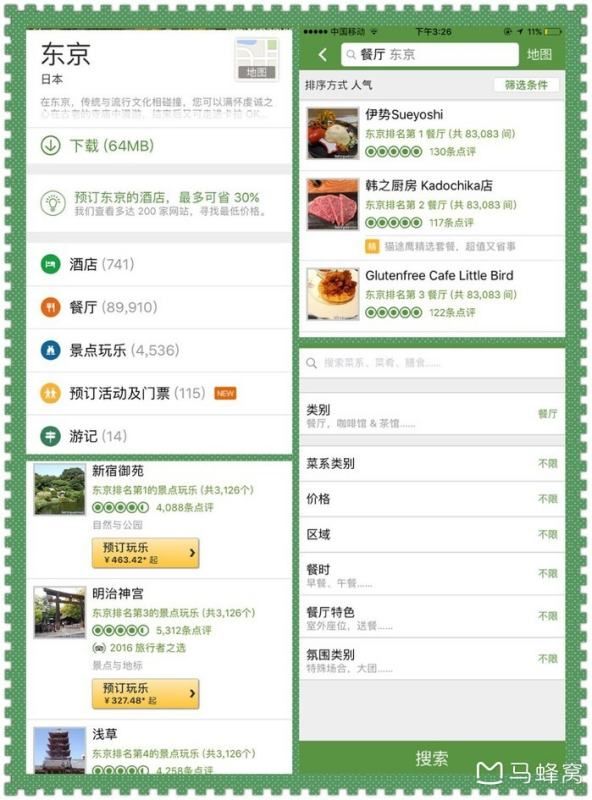This screenshot has width=592, height=800.
Task: Change the 排序方式 人气 sort order
Action: 339,85
